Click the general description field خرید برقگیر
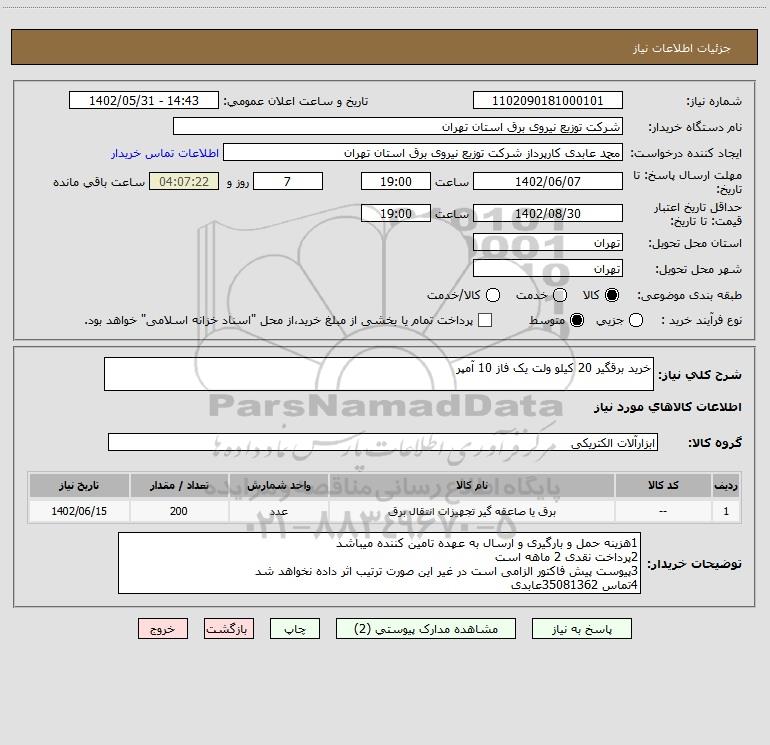Screen dimensions: 770x745 [379, 374]
